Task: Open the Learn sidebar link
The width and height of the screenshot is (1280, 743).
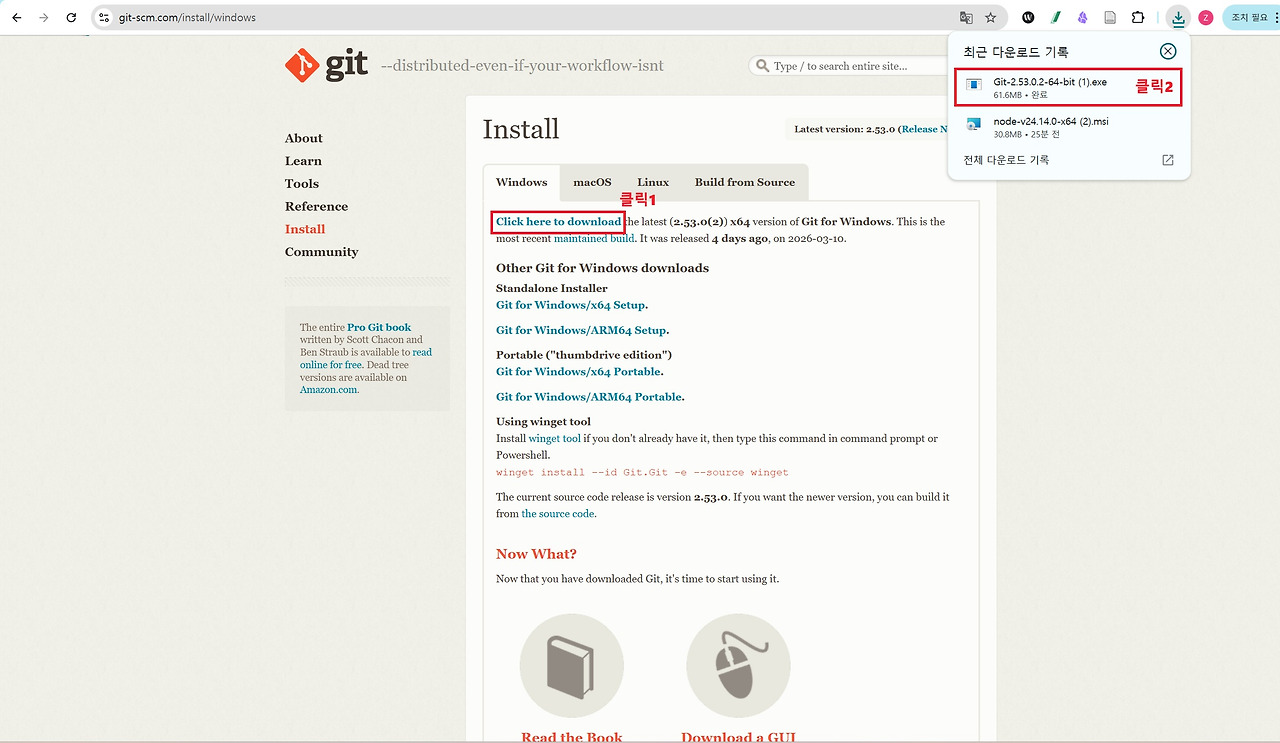Action: (x=303, y=161)
